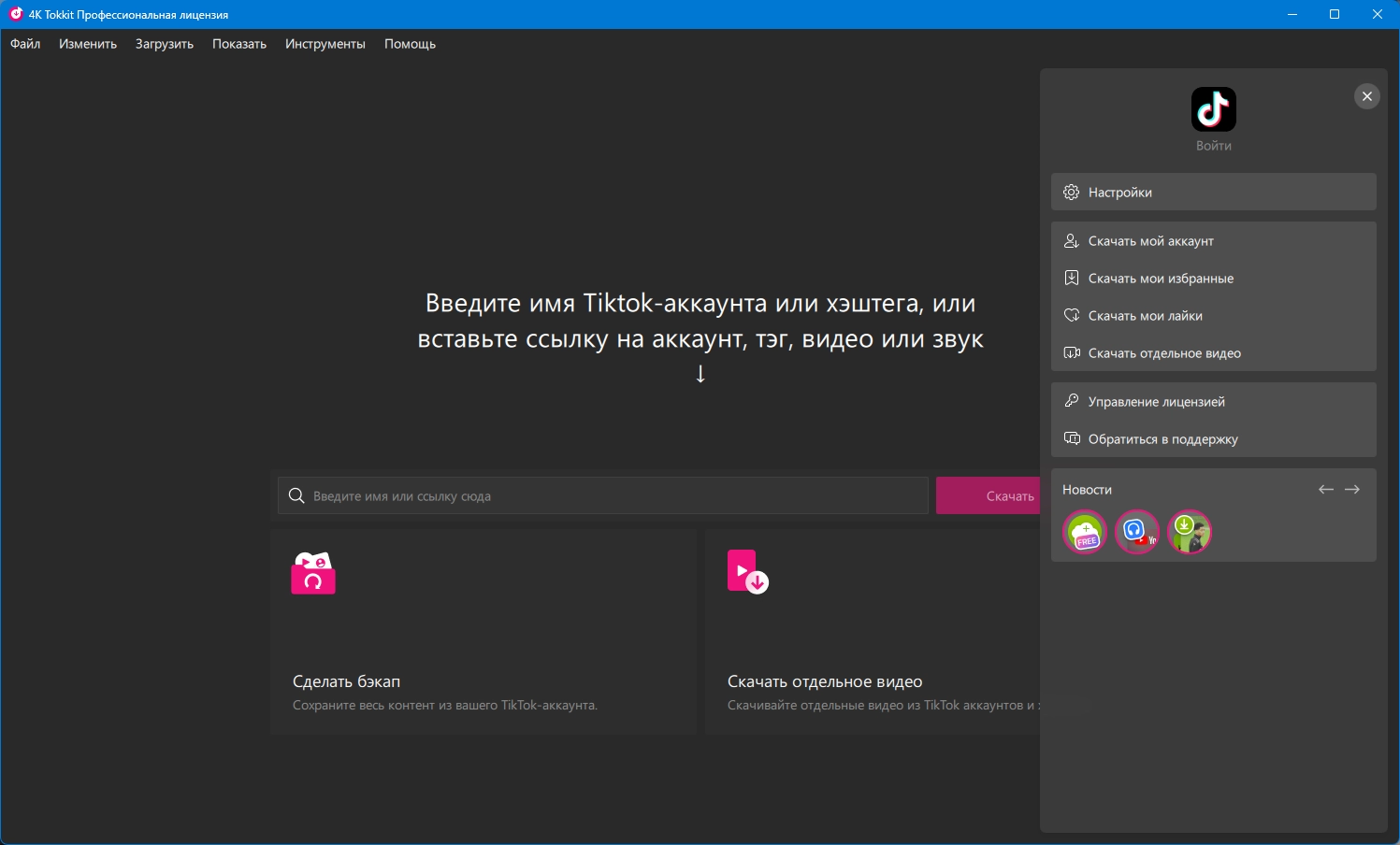Select Скачать мой аккаунт
Screen dimensions: 1400x845
(x=1213, y=240)
